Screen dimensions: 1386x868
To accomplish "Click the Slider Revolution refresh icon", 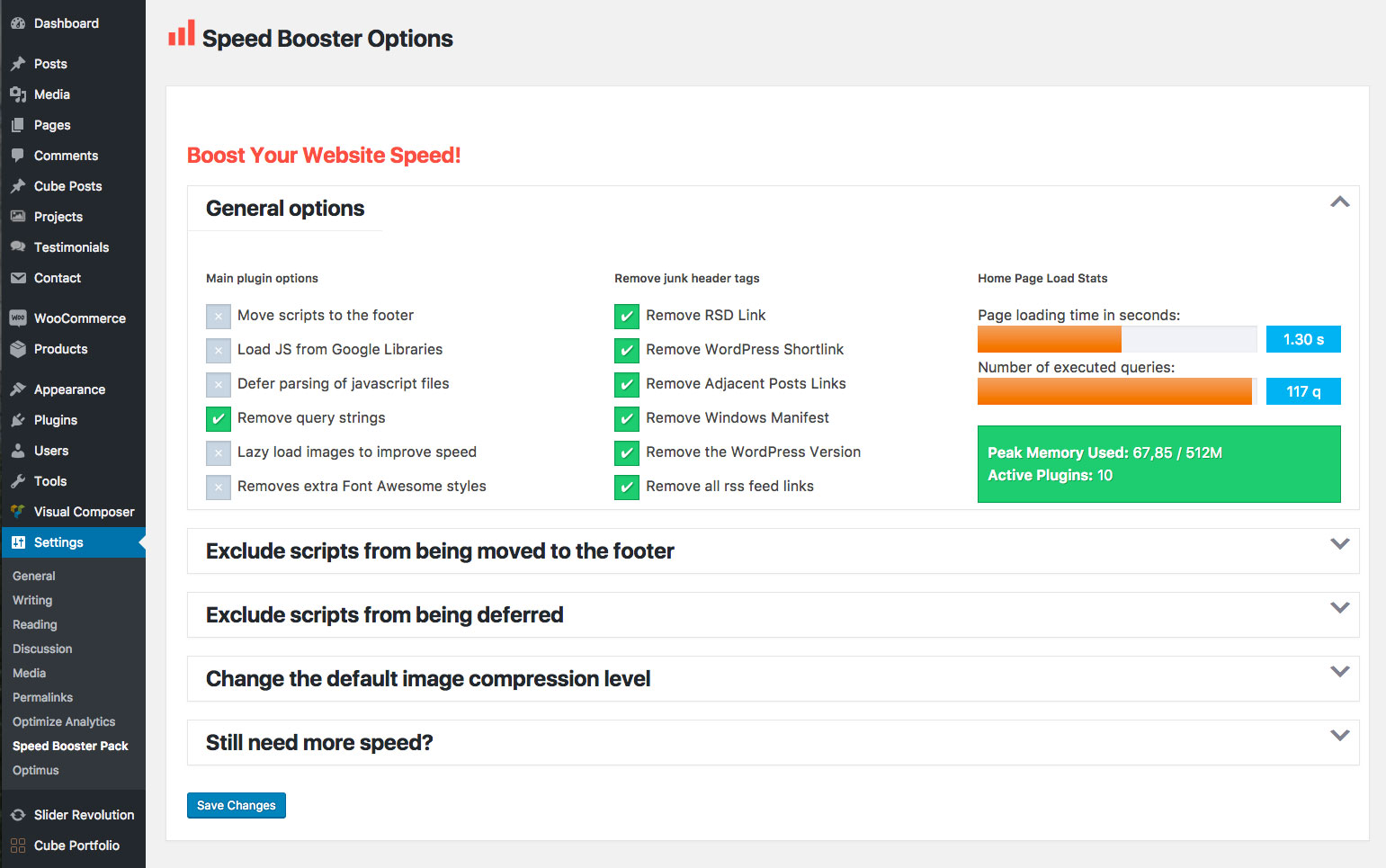I will (x=18, y=815).
